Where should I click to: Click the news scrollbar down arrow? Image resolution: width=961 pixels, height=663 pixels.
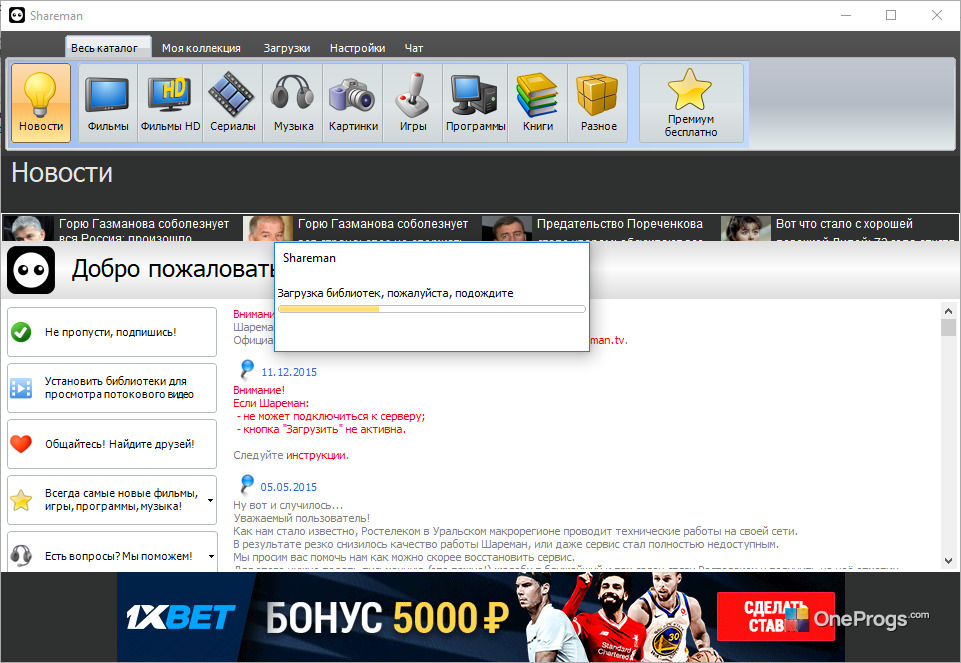click(948, 560)
